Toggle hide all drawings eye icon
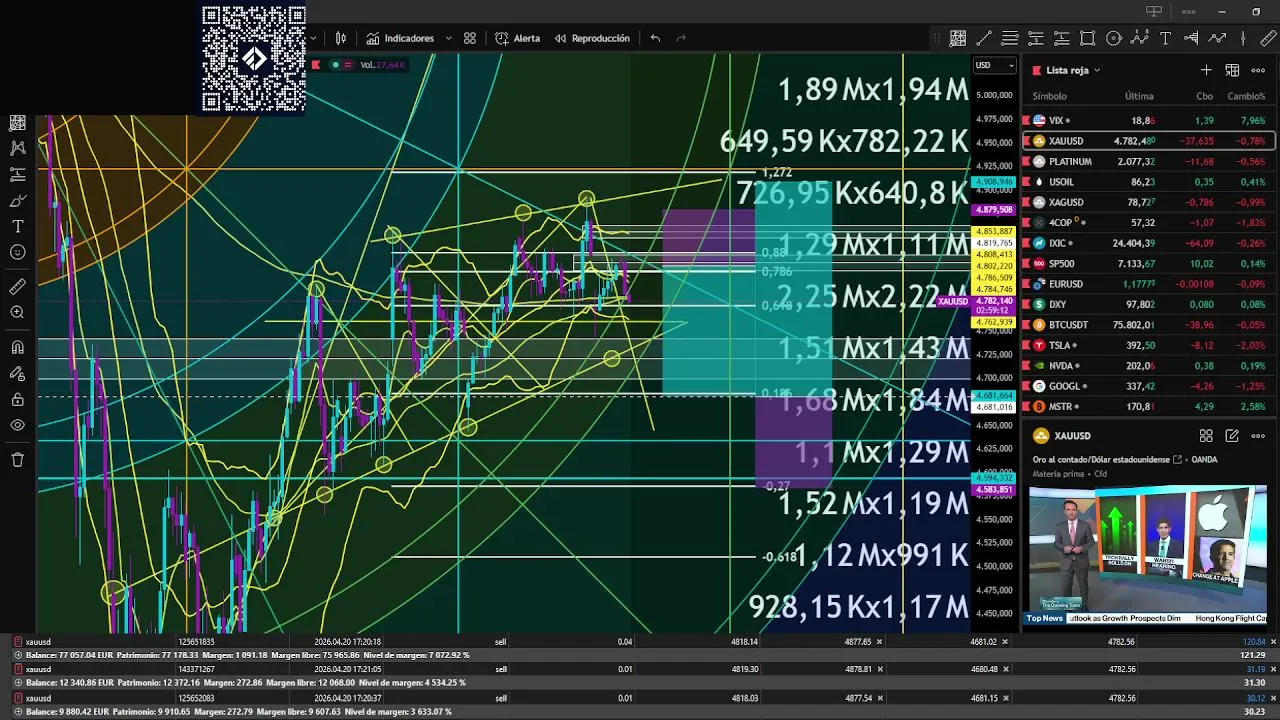 17,425
